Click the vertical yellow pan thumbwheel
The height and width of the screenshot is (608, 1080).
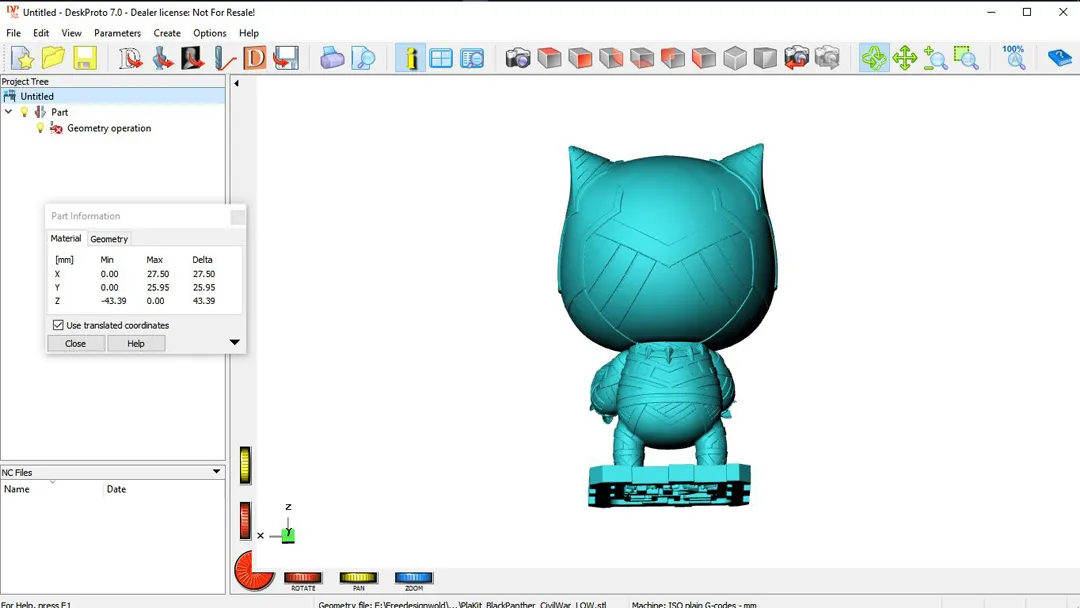245,465
